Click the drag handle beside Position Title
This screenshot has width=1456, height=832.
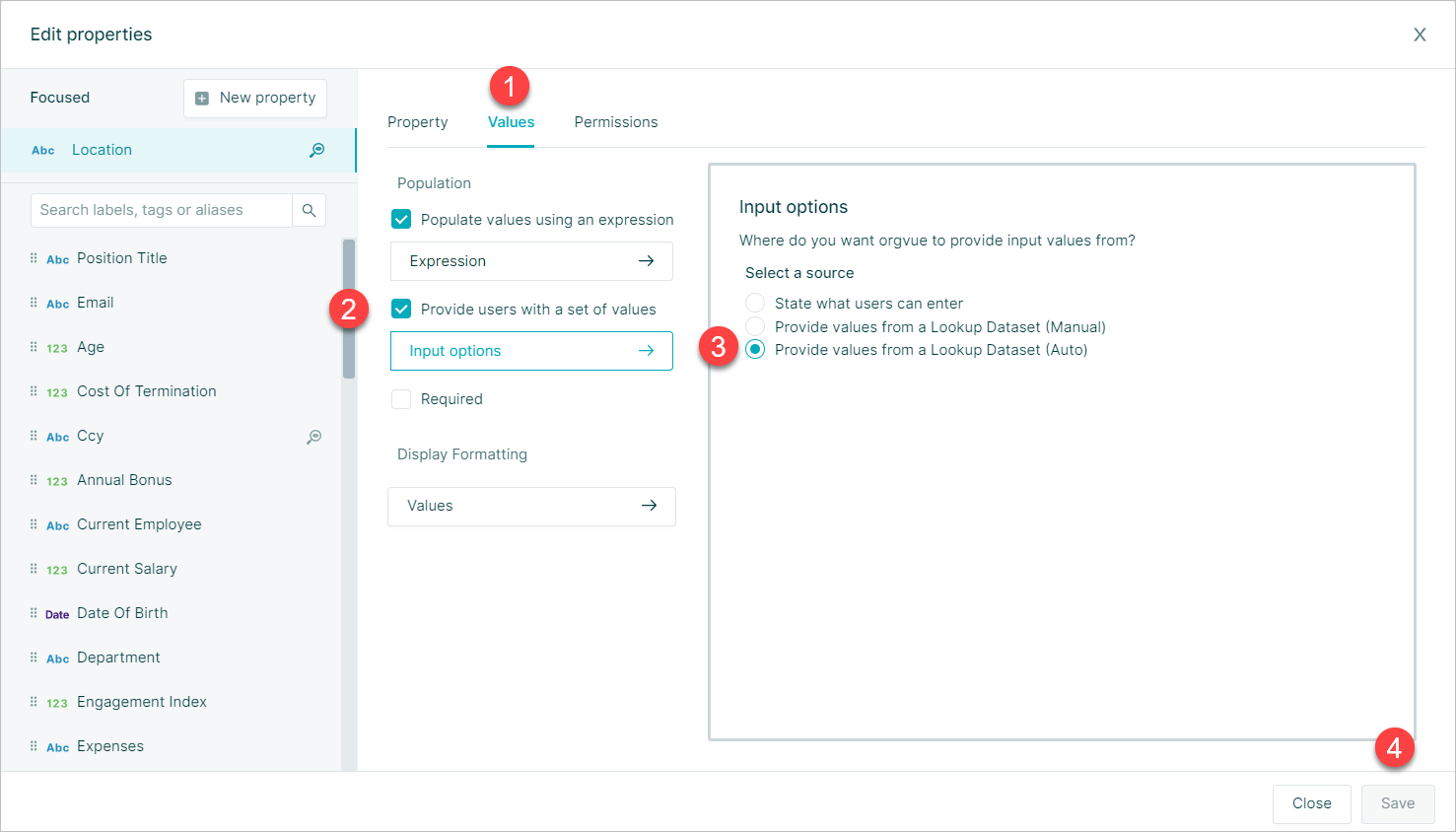[x=34, y=258]
